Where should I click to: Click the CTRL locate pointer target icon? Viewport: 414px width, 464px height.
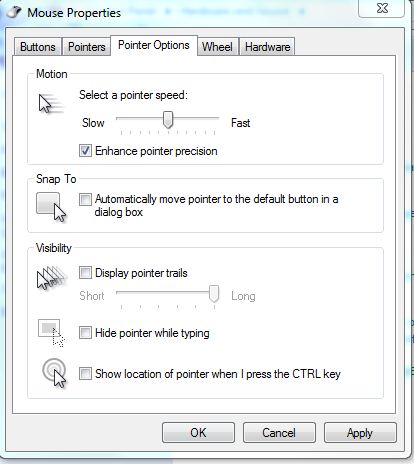pyautogui.click(x=54, y=373)
